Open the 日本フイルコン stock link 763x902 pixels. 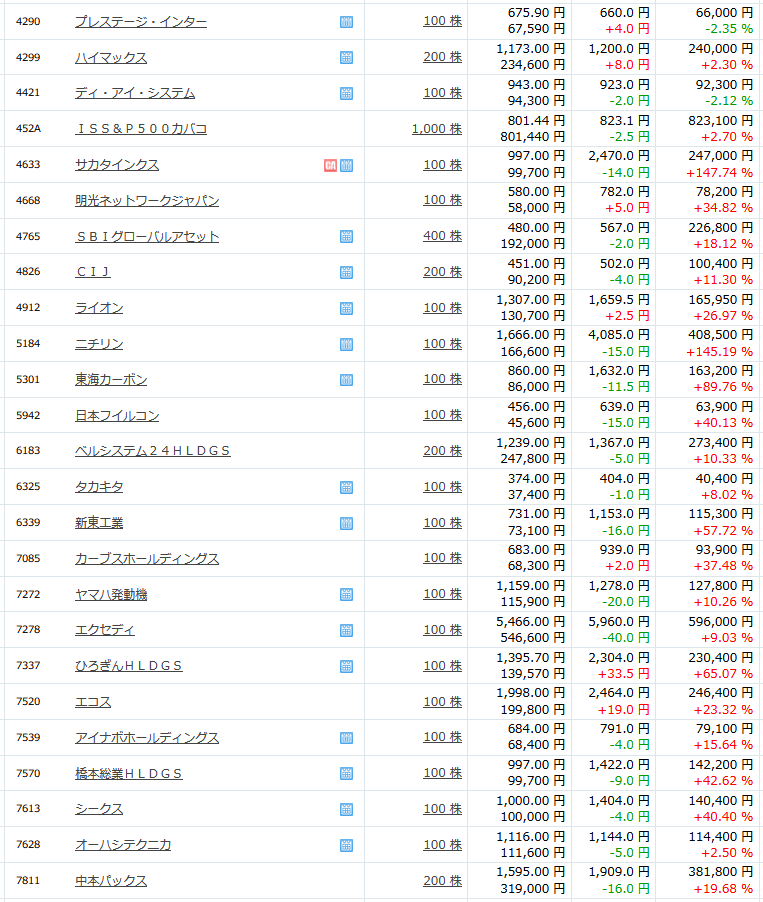[117, 415]
